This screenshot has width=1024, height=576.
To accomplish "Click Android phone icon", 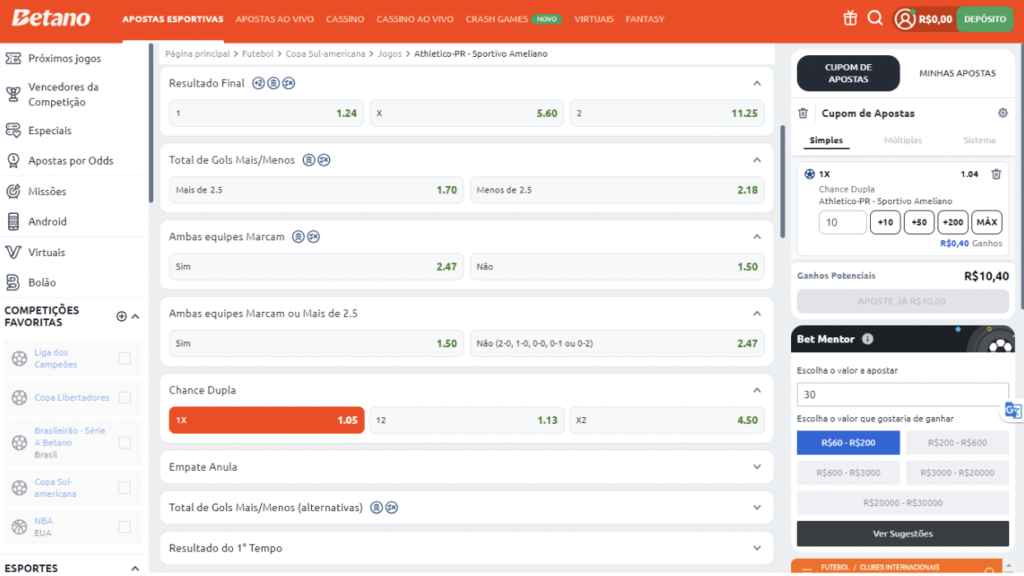I will 13,221.
